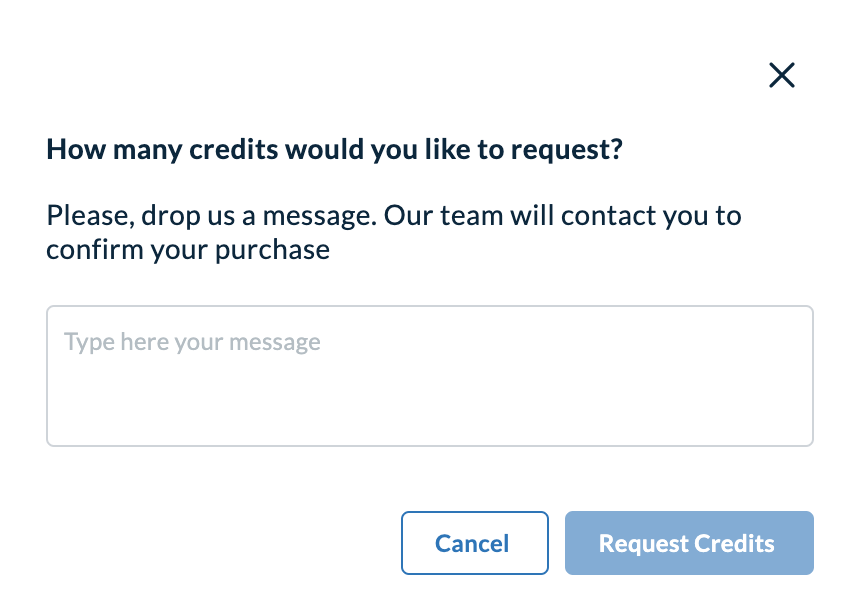Screen dimensions: 854x612
Task: Place cursor inside the empty message box
Action: pyautogui.click(x=429, y=390)
